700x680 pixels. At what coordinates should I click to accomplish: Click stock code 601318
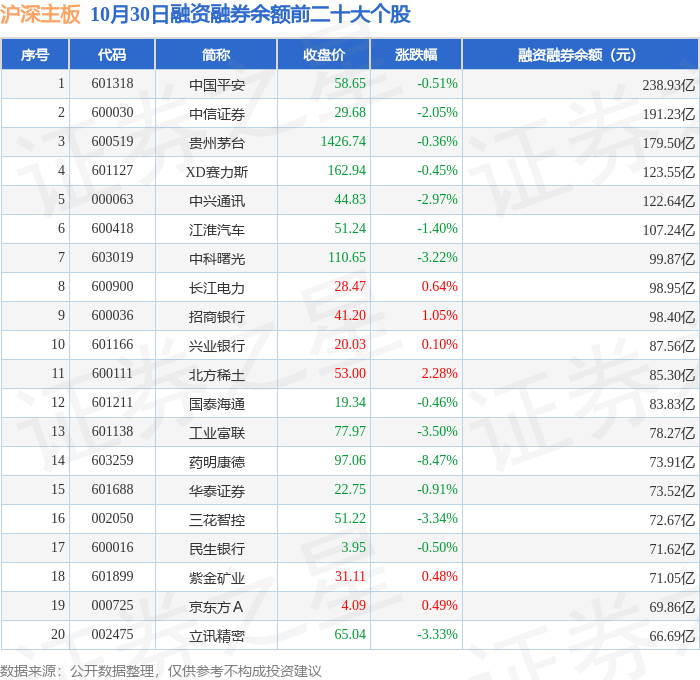(112, 83)
